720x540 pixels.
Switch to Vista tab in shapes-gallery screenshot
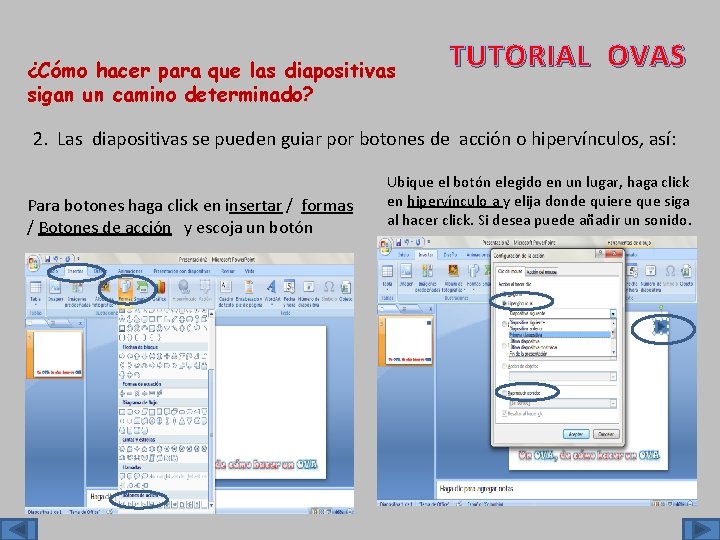click(x=249, y=271)
